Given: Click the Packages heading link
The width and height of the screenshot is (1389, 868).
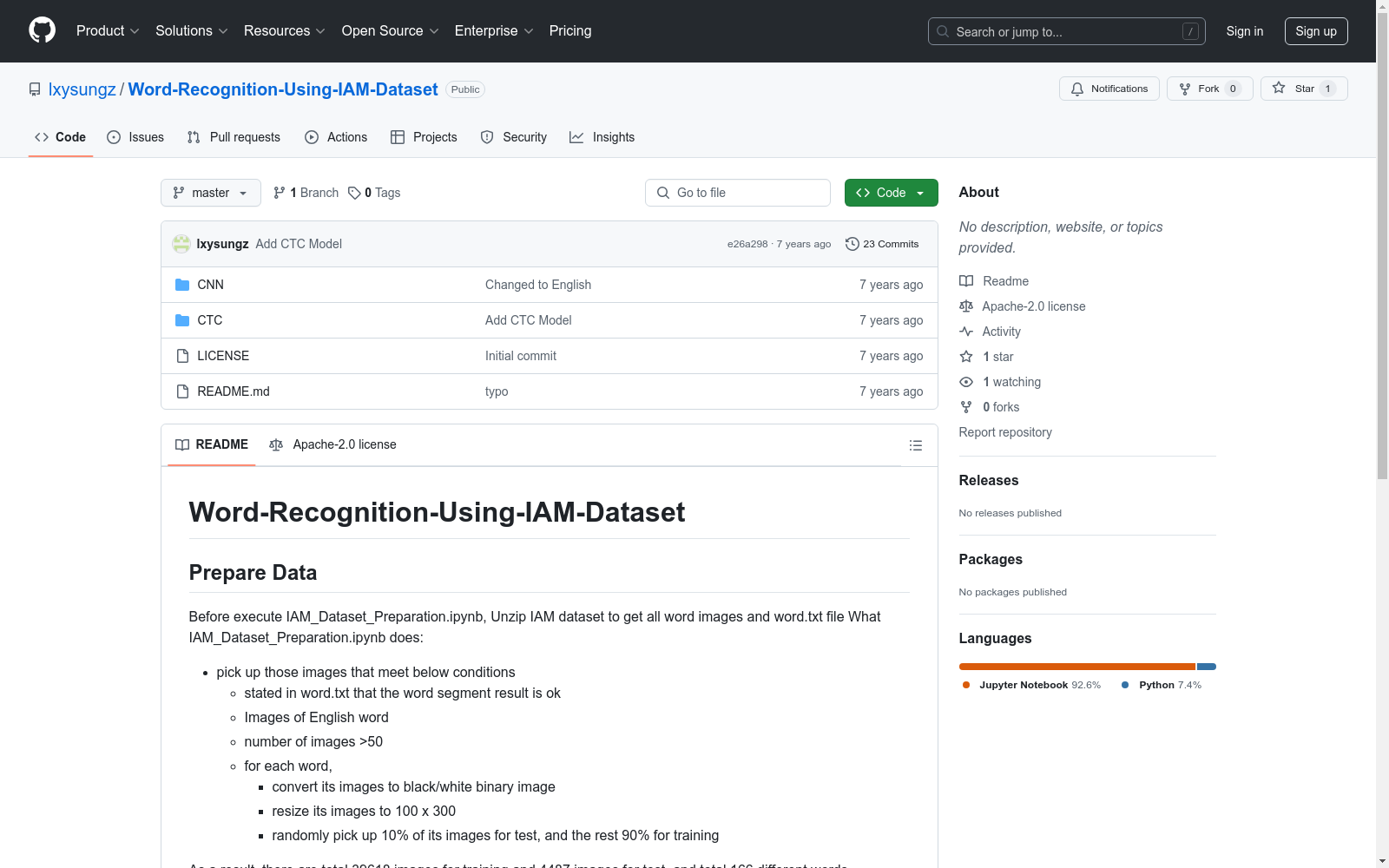Looking at the screenshot, I should point(991,559).
